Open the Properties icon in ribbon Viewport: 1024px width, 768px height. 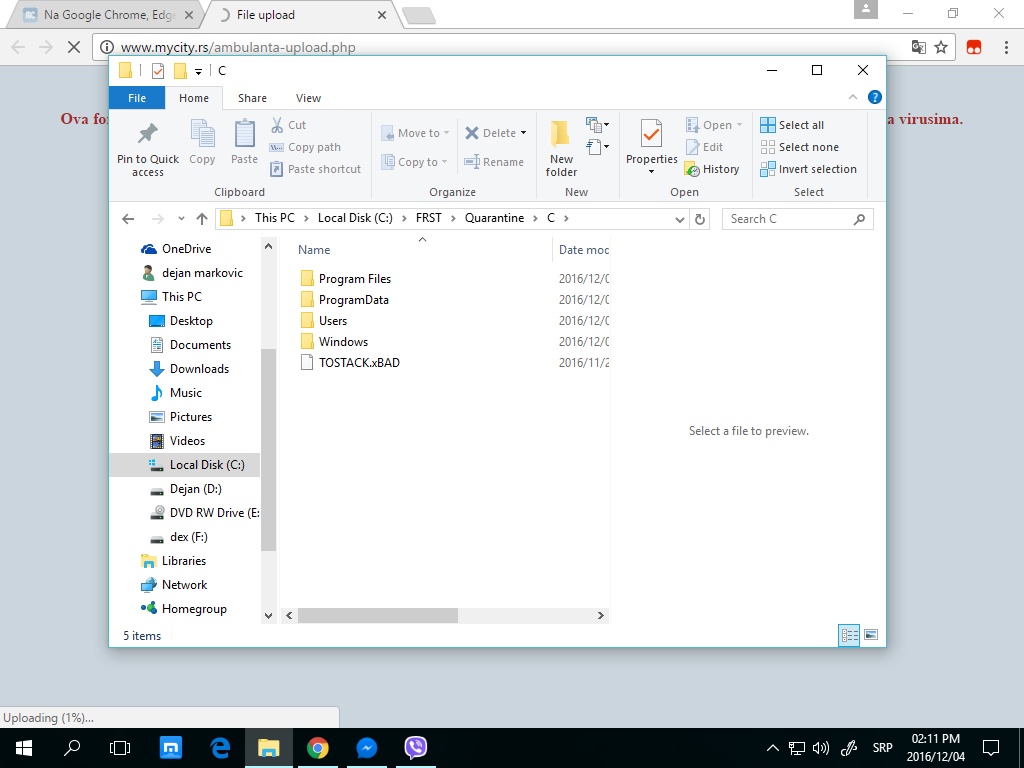point(651,134)
